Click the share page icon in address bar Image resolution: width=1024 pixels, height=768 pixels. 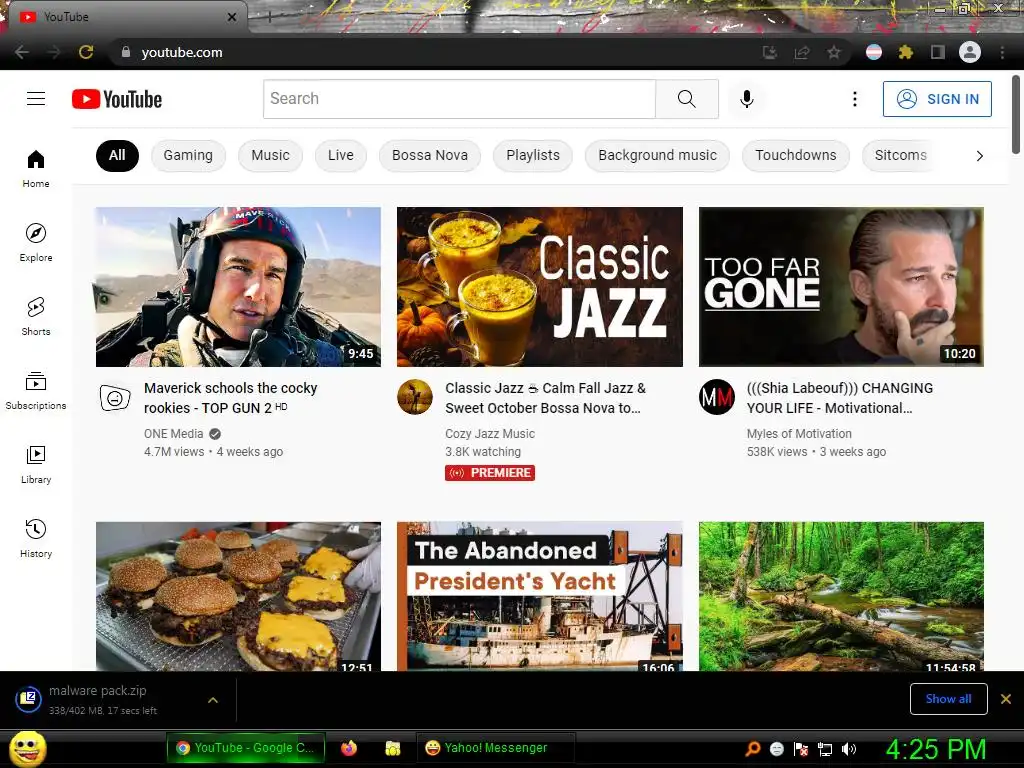point(802,52)
